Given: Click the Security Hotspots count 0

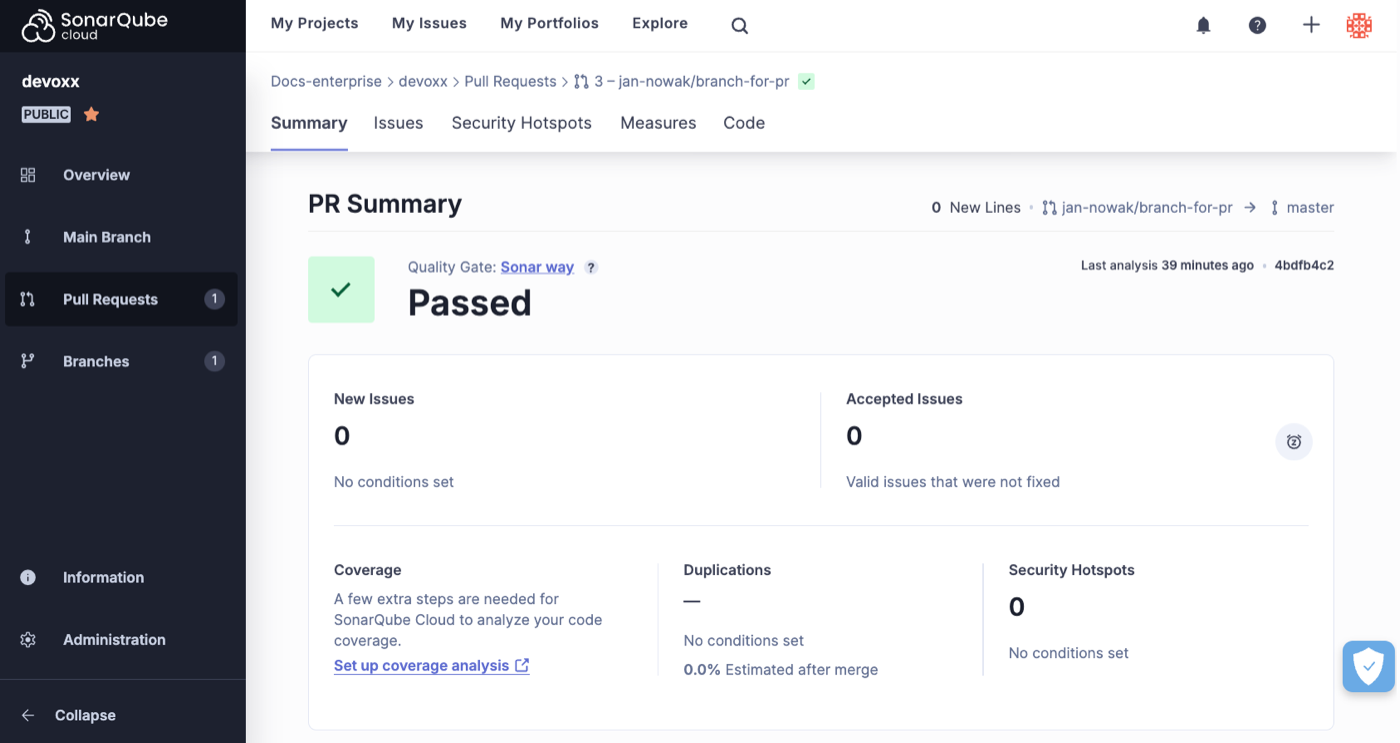Looking at the screenshot, I should [x=1017, y=607].
